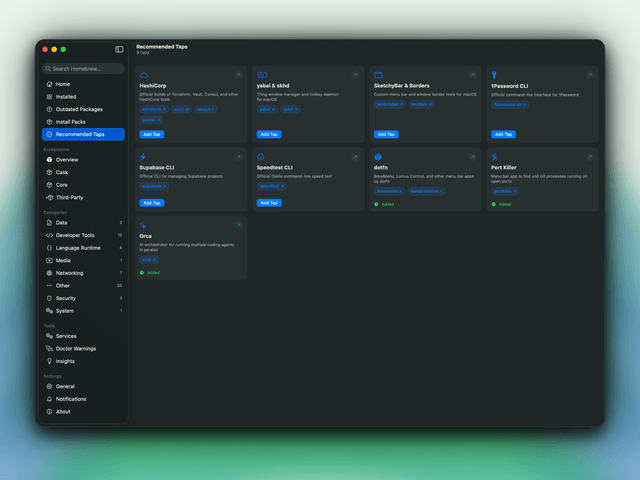Click the packer package tag
Screen dimensions: 640x480
151,120
